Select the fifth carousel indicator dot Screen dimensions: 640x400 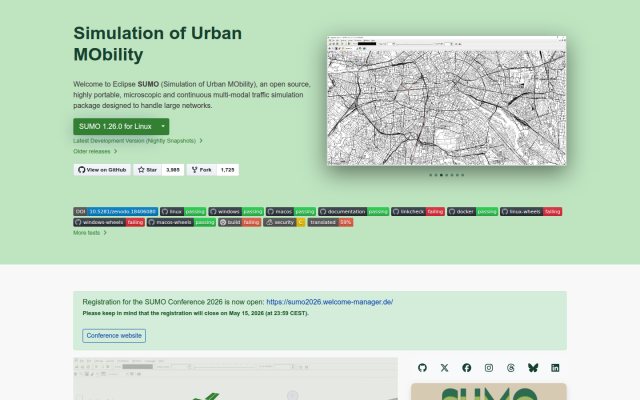(452, 175)
